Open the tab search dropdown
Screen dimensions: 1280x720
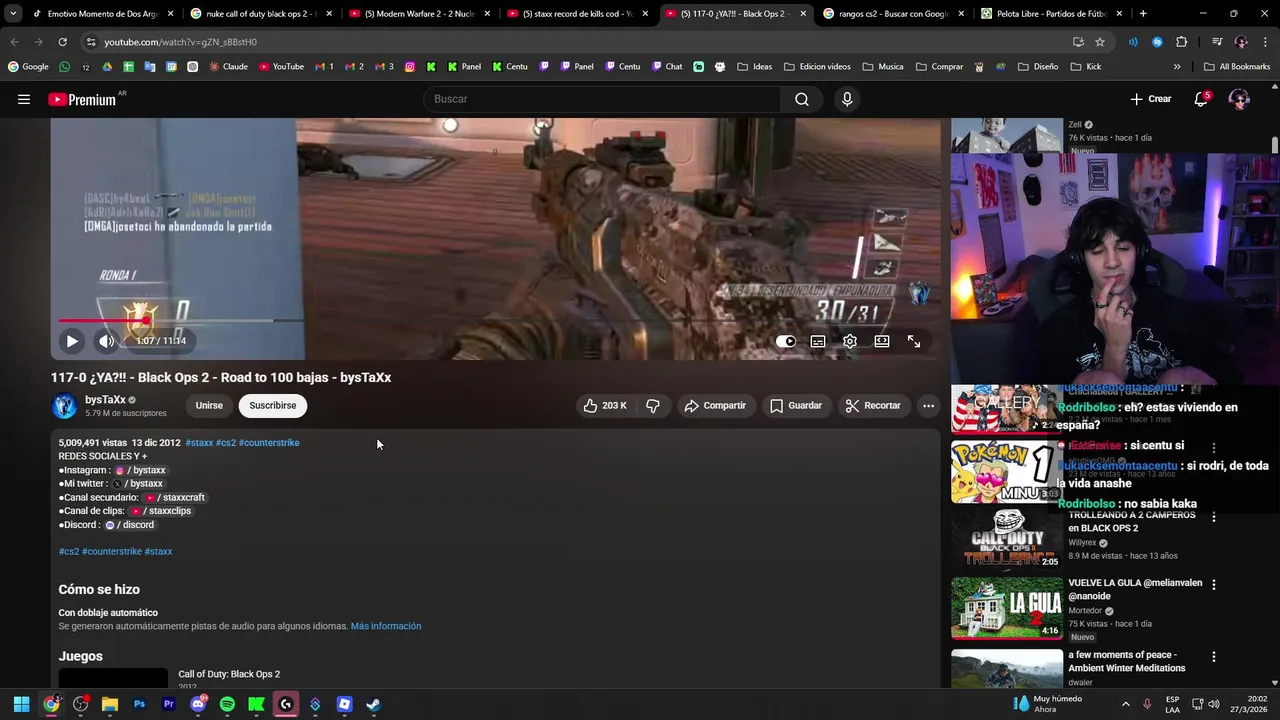pyautogui.click(x=12, y=14)
